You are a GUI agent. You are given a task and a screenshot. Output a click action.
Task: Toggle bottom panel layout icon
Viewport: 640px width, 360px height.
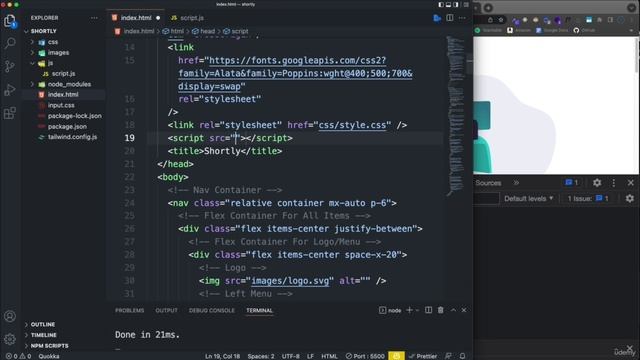(x=448, y=4)
